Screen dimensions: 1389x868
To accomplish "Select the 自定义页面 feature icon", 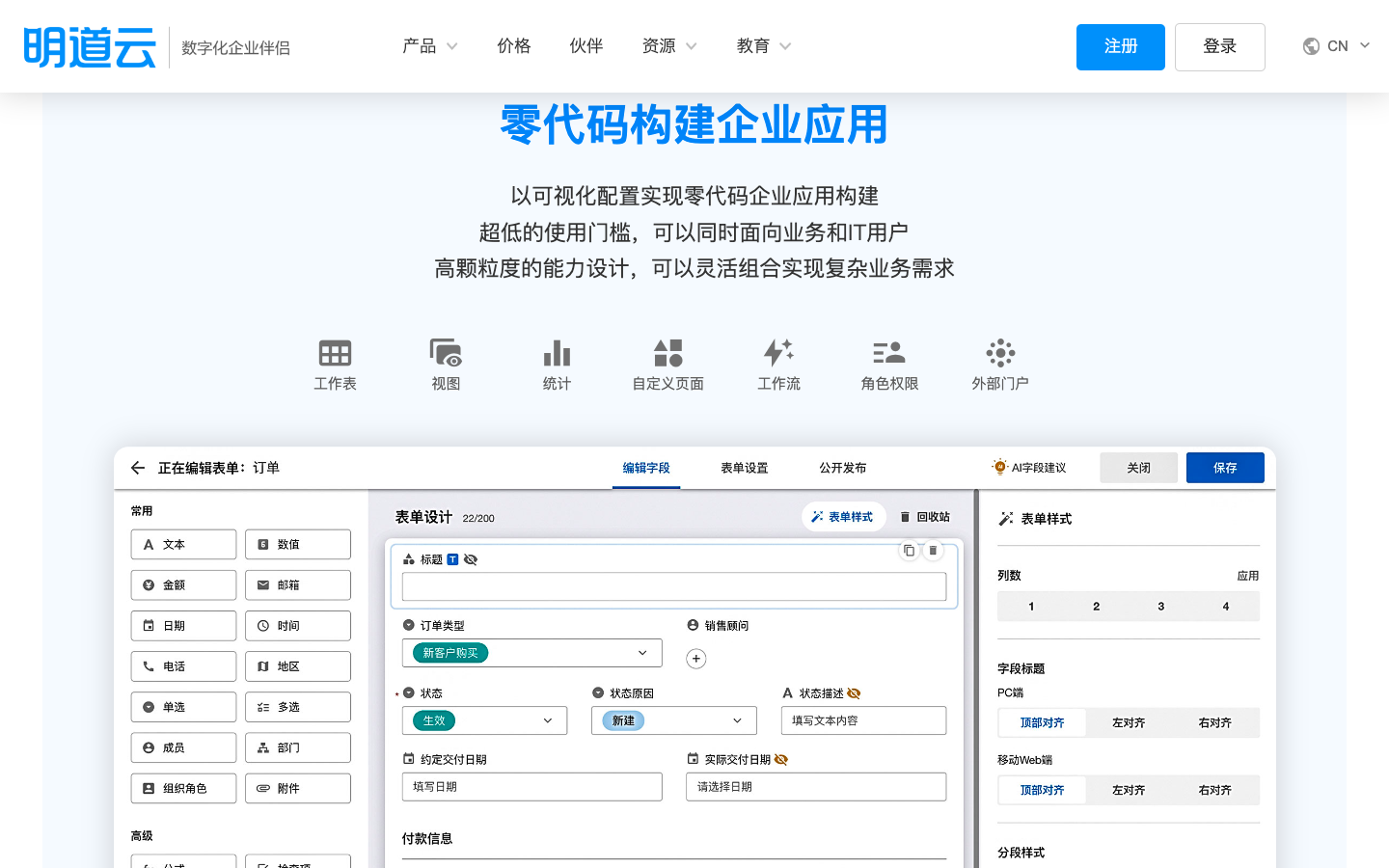I will [x=667, y=353].
